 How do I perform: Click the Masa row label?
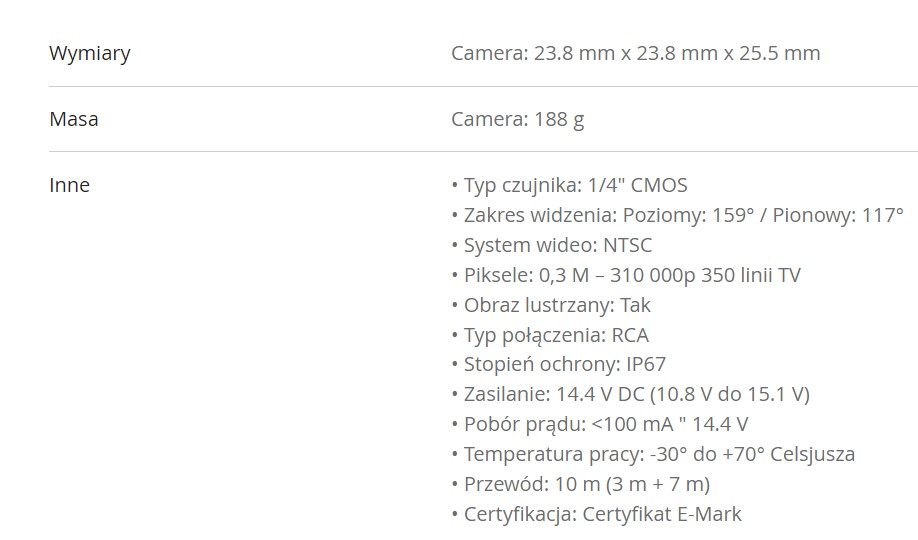coord(74,119)
